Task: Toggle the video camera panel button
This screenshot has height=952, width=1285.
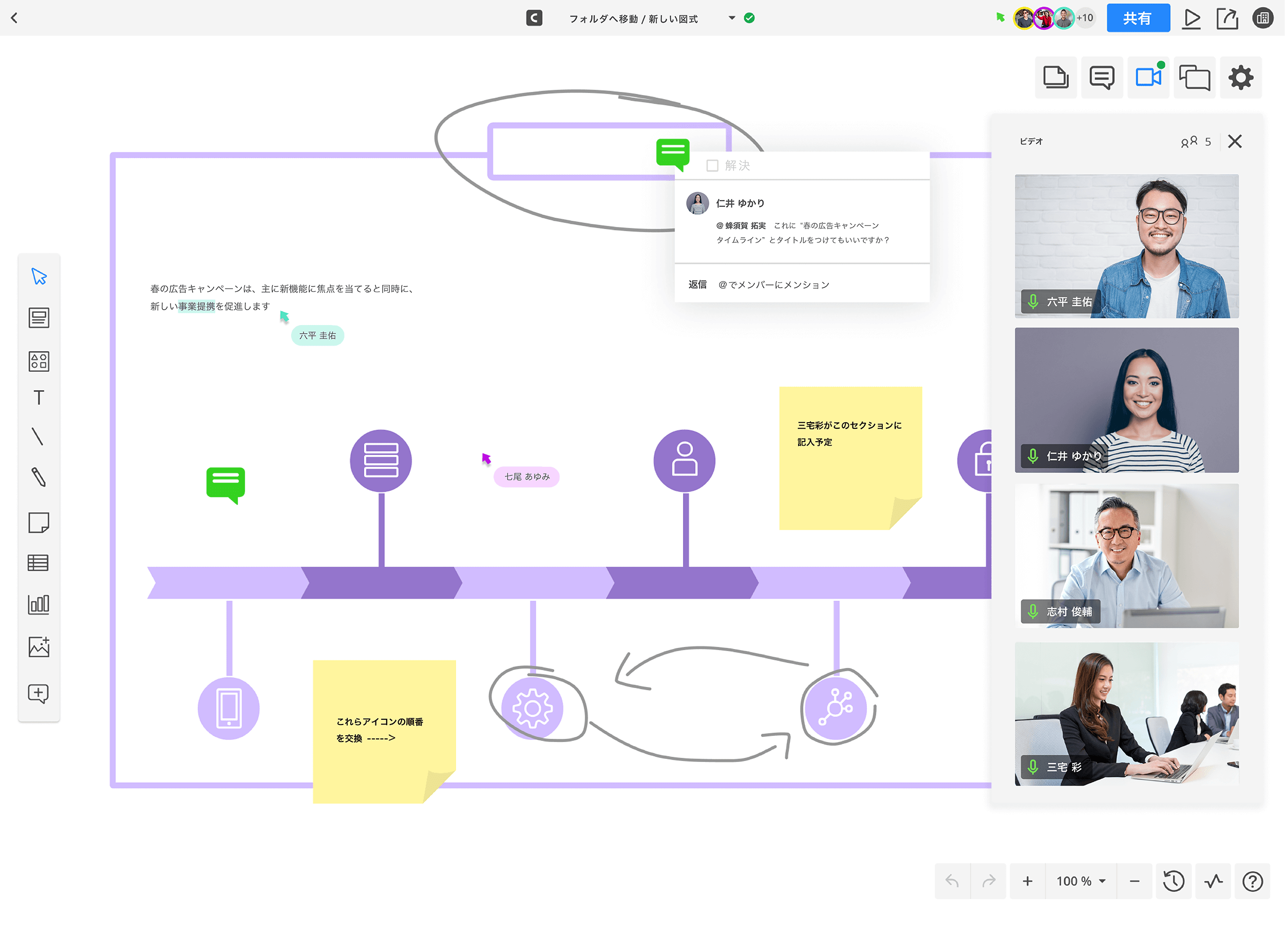Action: click(1148, 77)
